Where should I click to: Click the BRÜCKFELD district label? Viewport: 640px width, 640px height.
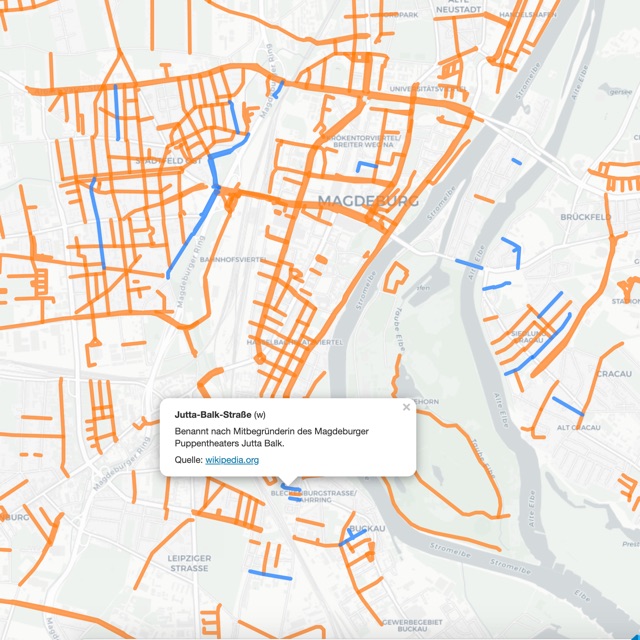point(585,217)
